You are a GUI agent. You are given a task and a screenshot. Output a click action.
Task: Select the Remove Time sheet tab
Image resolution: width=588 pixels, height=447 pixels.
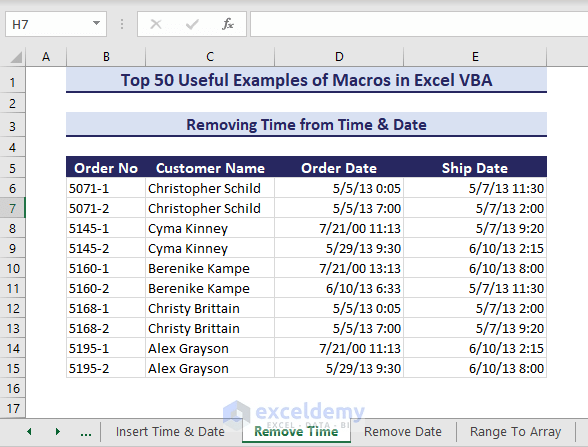click(296, 432)
